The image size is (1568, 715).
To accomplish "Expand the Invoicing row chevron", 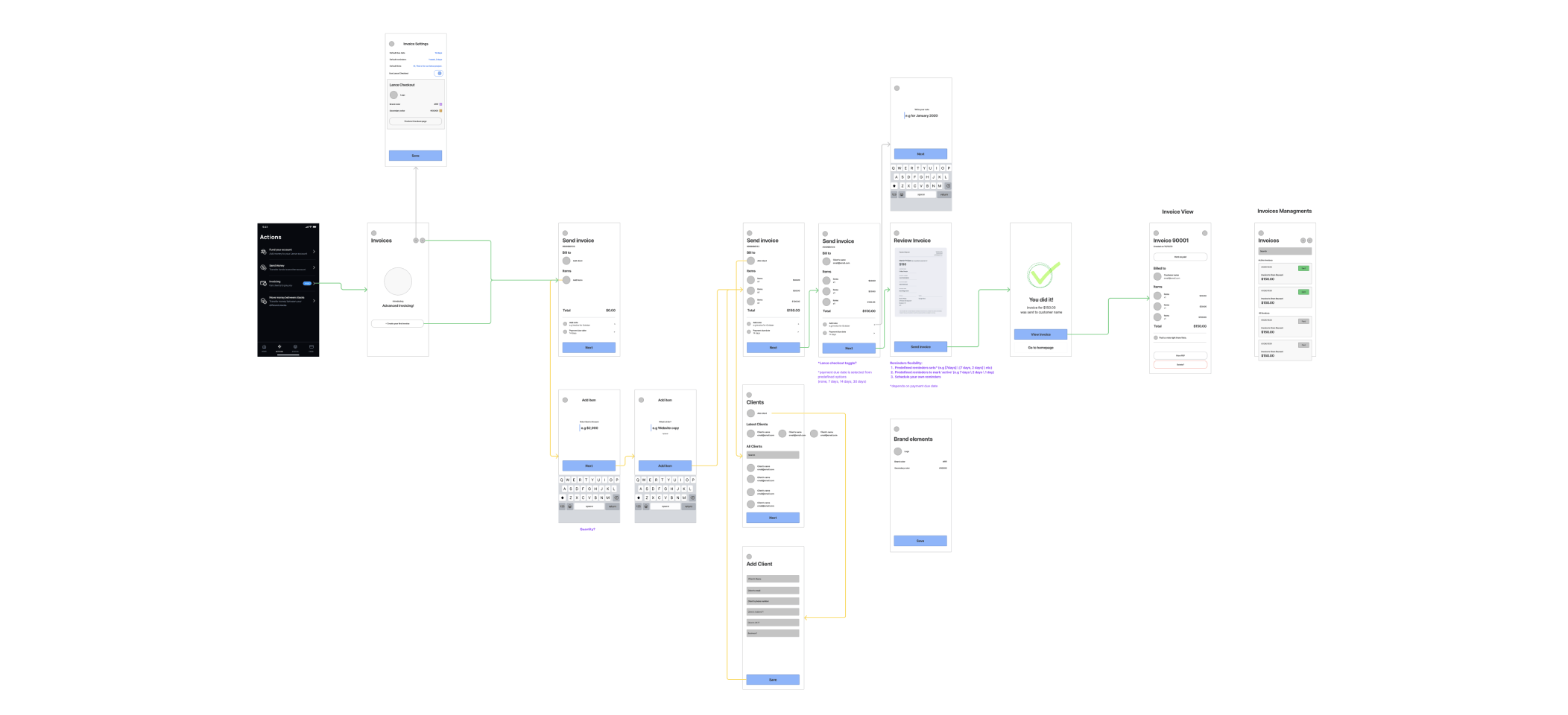I will pos(314,283).
